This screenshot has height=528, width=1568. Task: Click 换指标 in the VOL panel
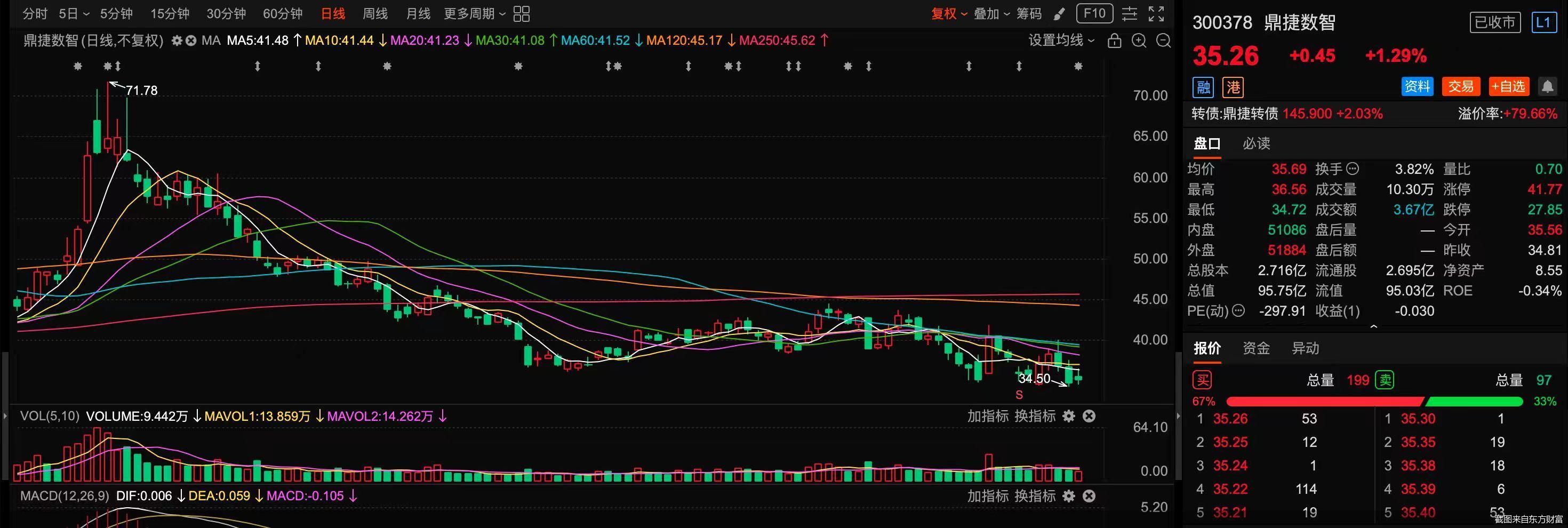click(x=1035, y=416)
